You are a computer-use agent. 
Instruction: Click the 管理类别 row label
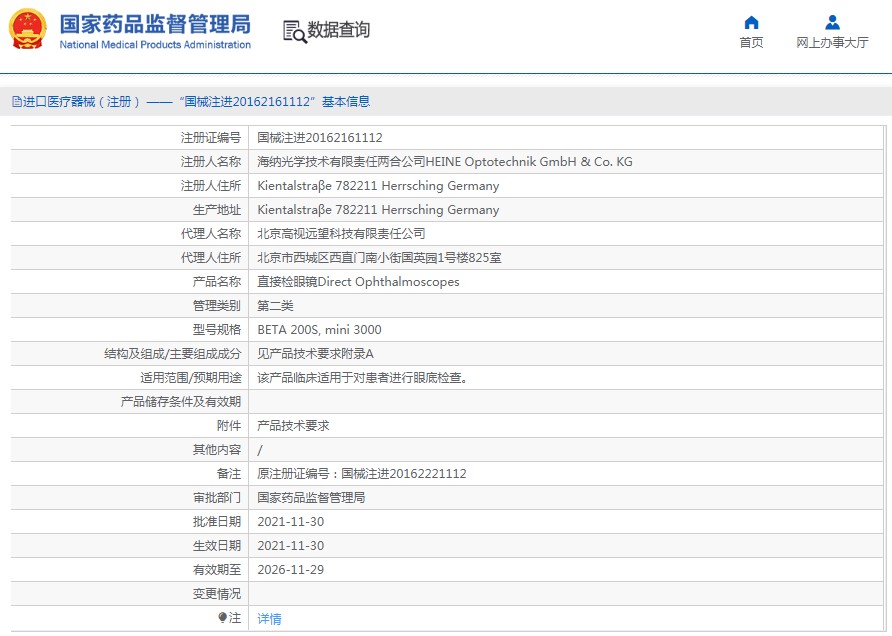click(x=217, y=305)
